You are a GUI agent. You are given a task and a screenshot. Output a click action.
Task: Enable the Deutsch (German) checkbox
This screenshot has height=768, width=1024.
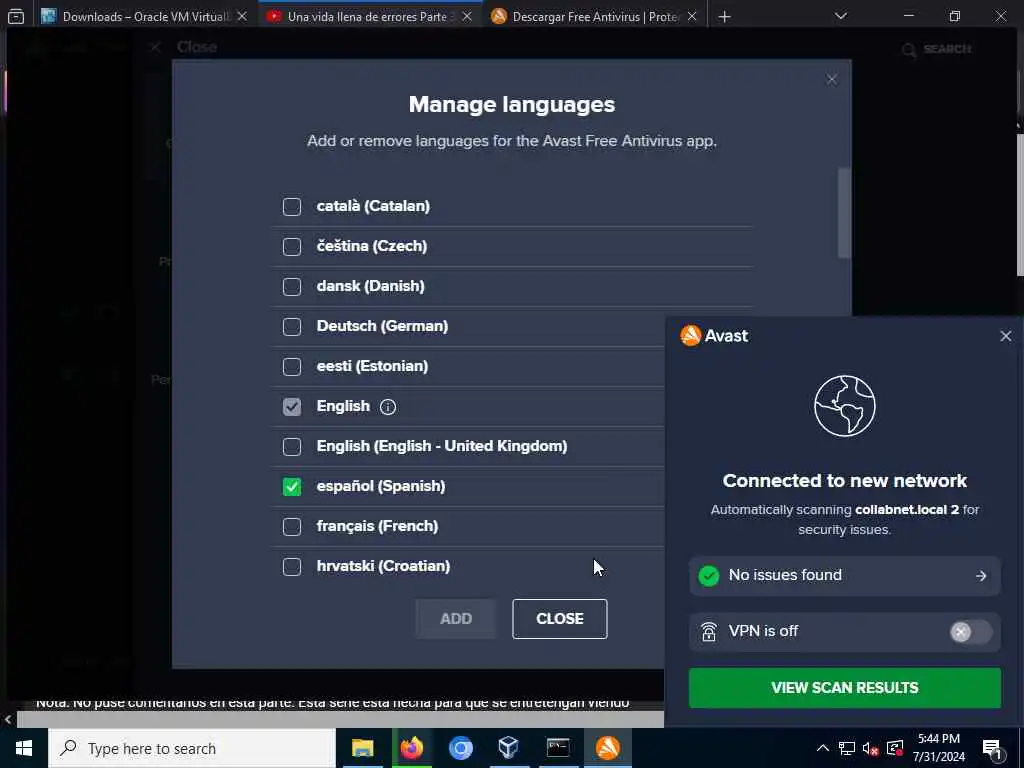pos(292,326)
